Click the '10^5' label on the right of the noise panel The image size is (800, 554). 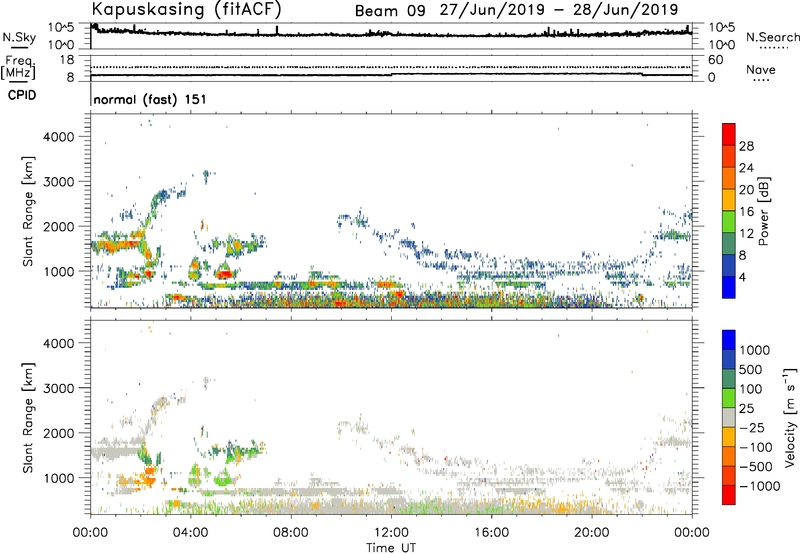pyautogui.click(x=721, y=27)
